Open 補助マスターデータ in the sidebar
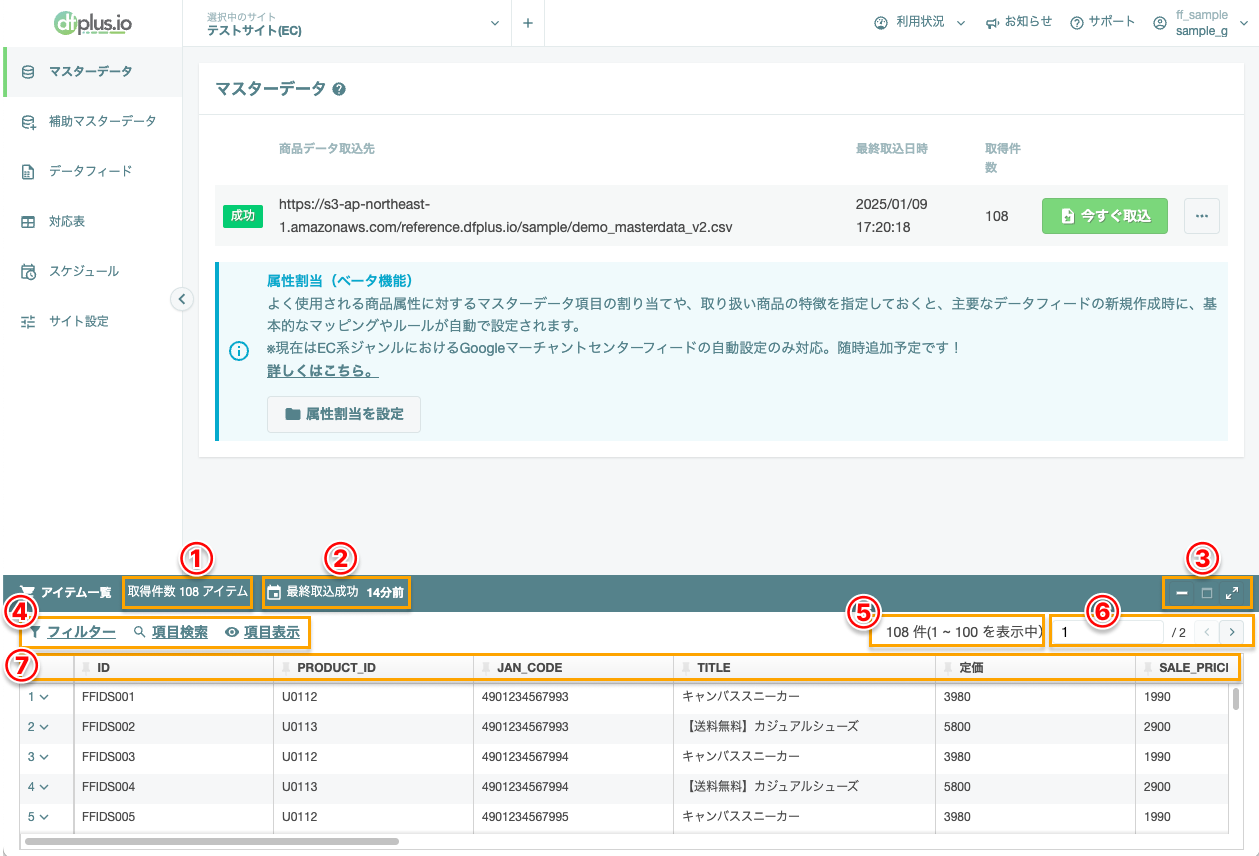The image size is (1259, 856). pyautogui.click(x=91, y=121)
